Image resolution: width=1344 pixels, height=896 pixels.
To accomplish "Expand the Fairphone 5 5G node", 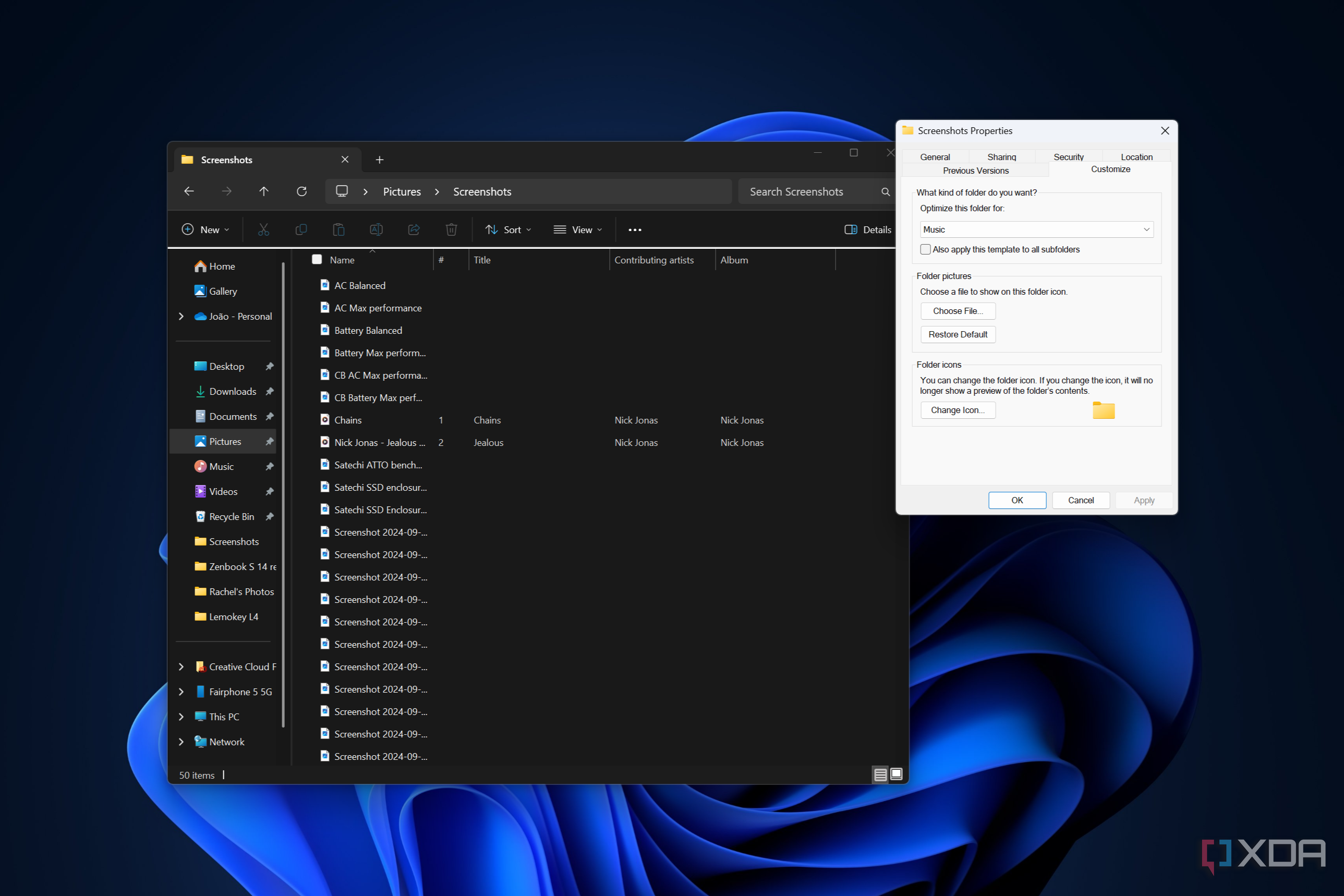I will [x=181, y=692].
